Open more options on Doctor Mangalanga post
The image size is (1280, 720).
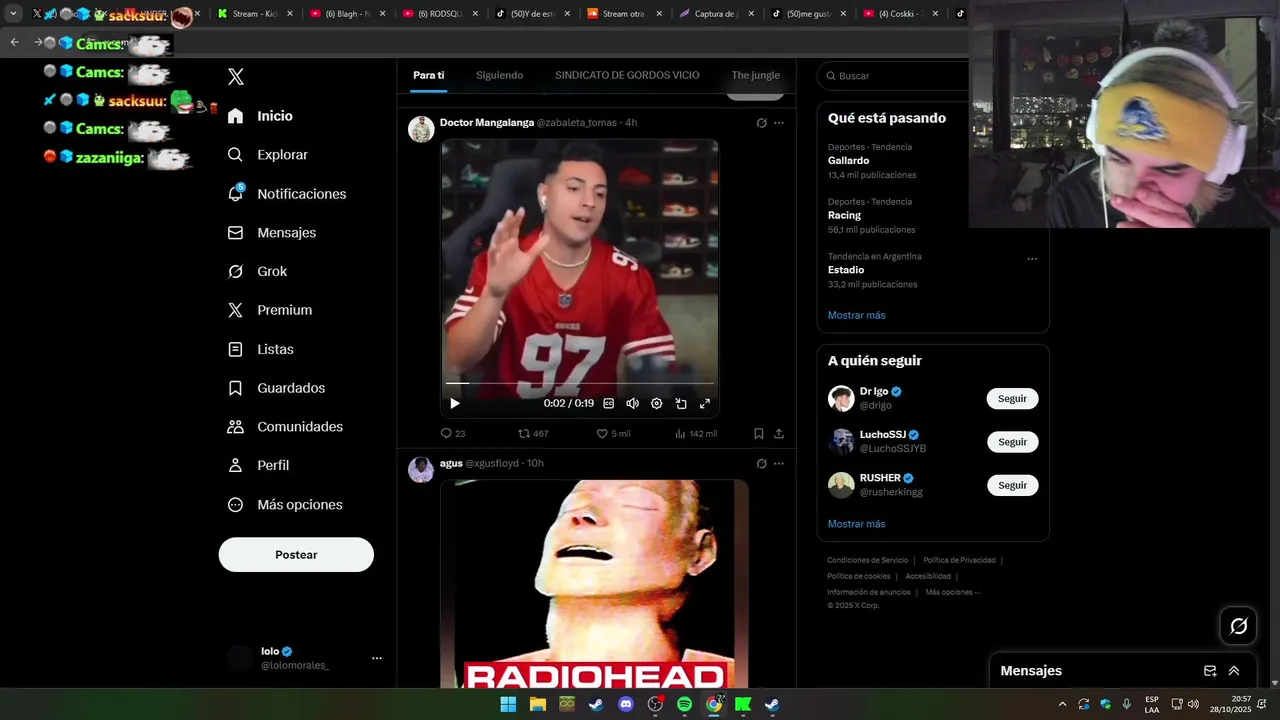(x=779, y=123)
